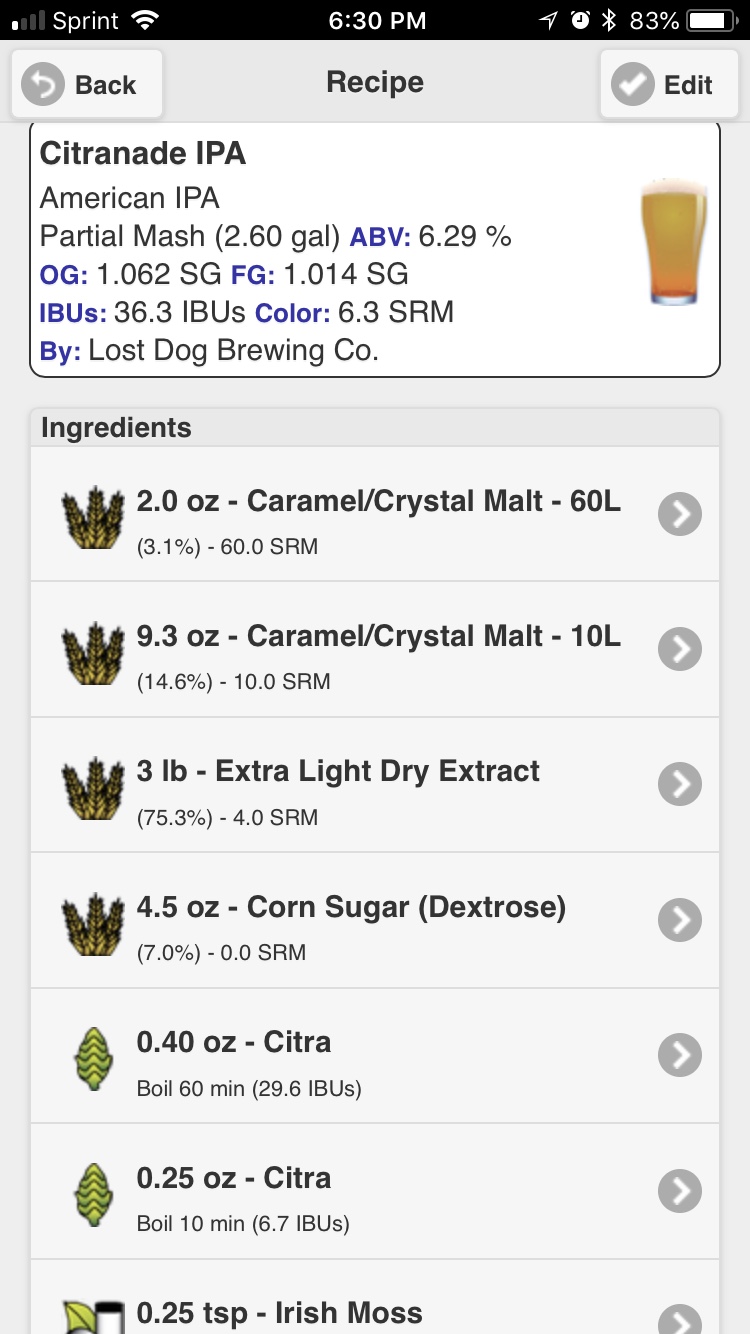Tap the beer glass color image
Screen dimensions: 750x1334
tap(673, 242)
